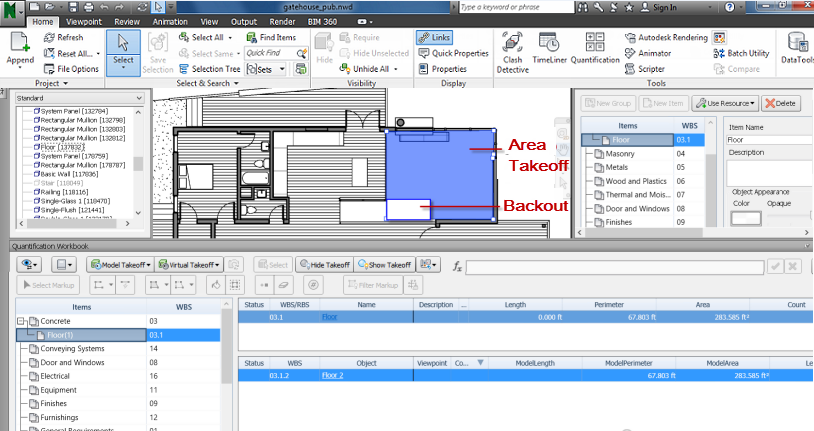Open the Output ribbon tab
Image resolution: width=814 pixels, height=431 pixels.
[244, 22]
